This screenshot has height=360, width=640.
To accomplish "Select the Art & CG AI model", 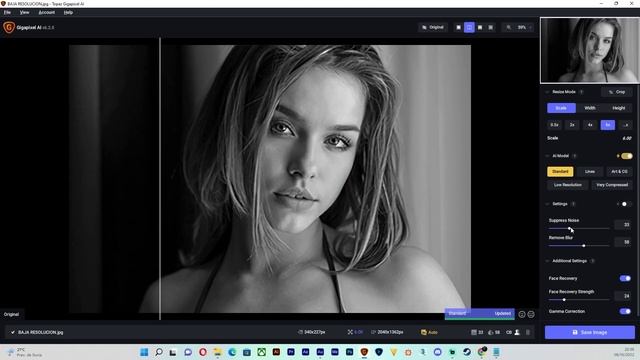I will [619, 172].
